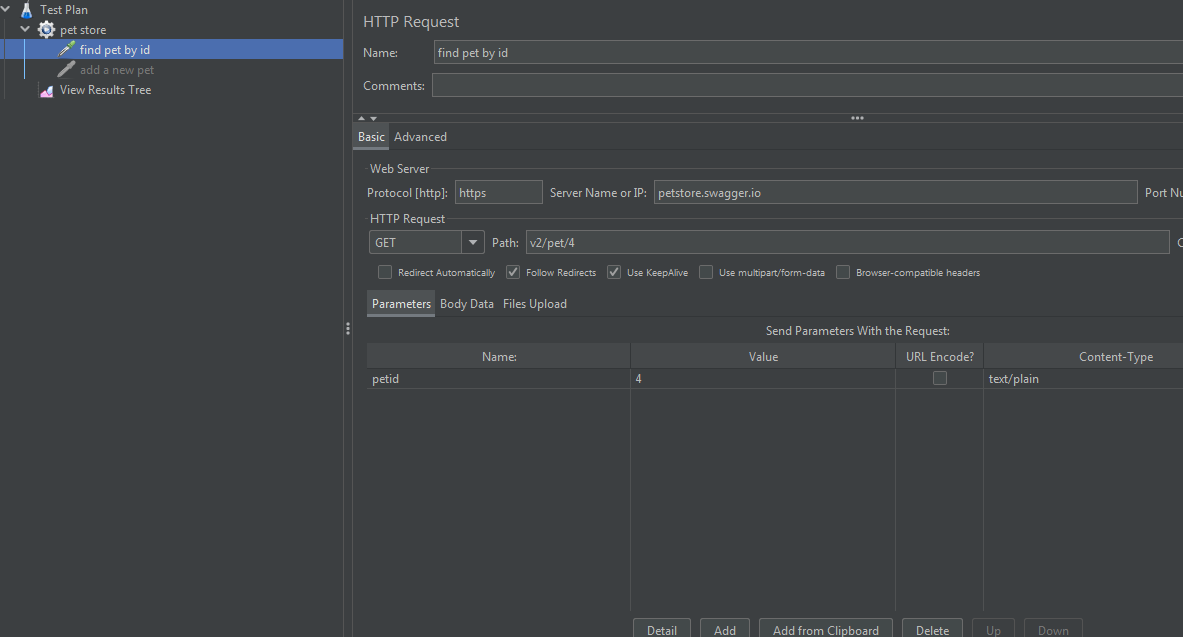The width and height of the screenshot is (1183, 637).
Task: Click the Test Plan flask icon
Action: (x=26, y=10)
